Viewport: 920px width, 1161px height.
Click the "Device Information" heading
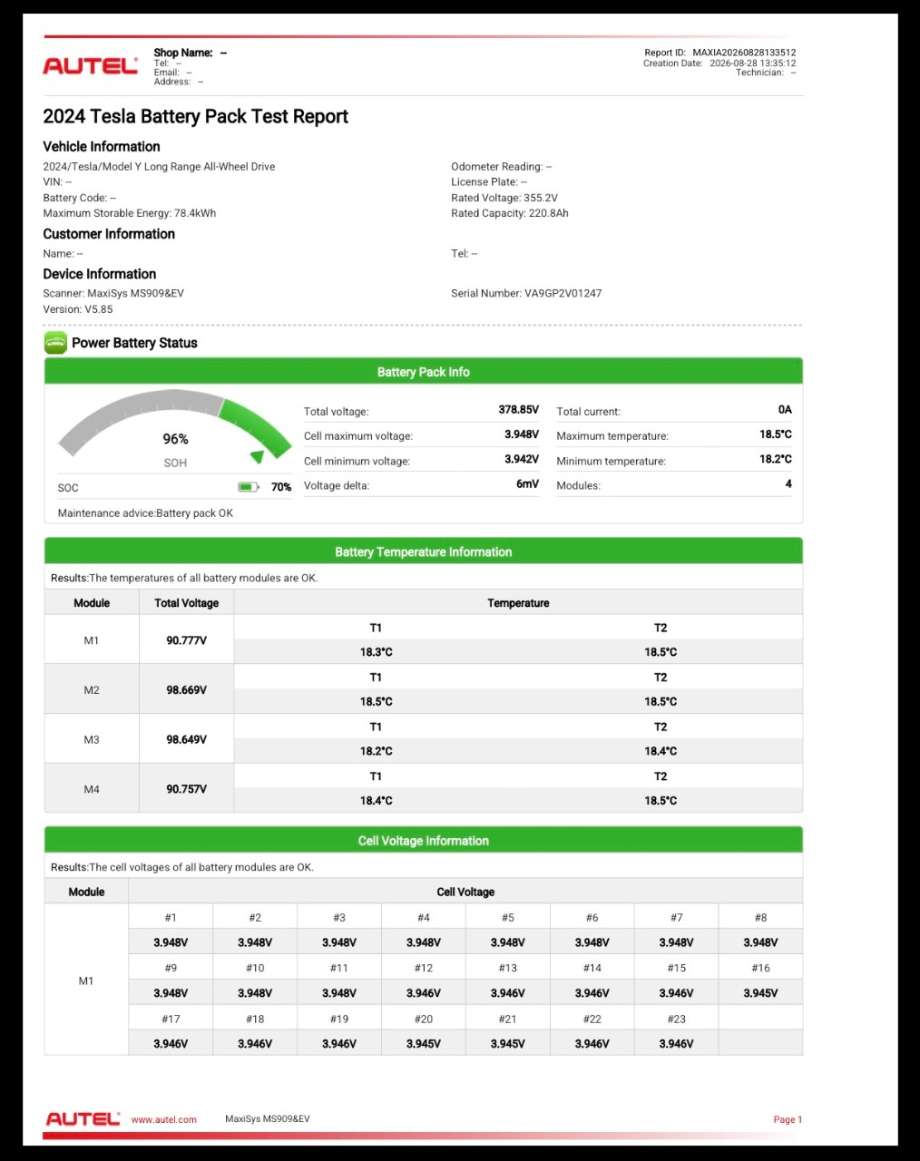[x=99, y=274]
